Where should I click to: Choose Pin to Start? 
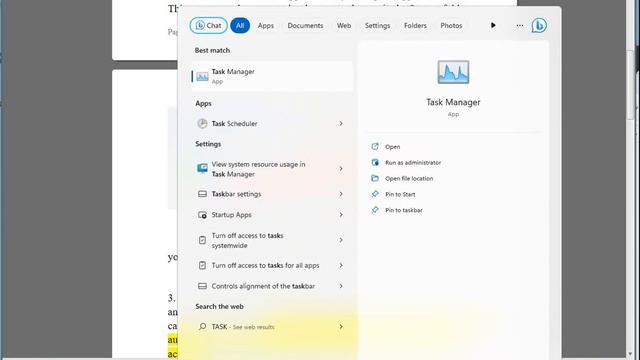(x=400, y=194)
